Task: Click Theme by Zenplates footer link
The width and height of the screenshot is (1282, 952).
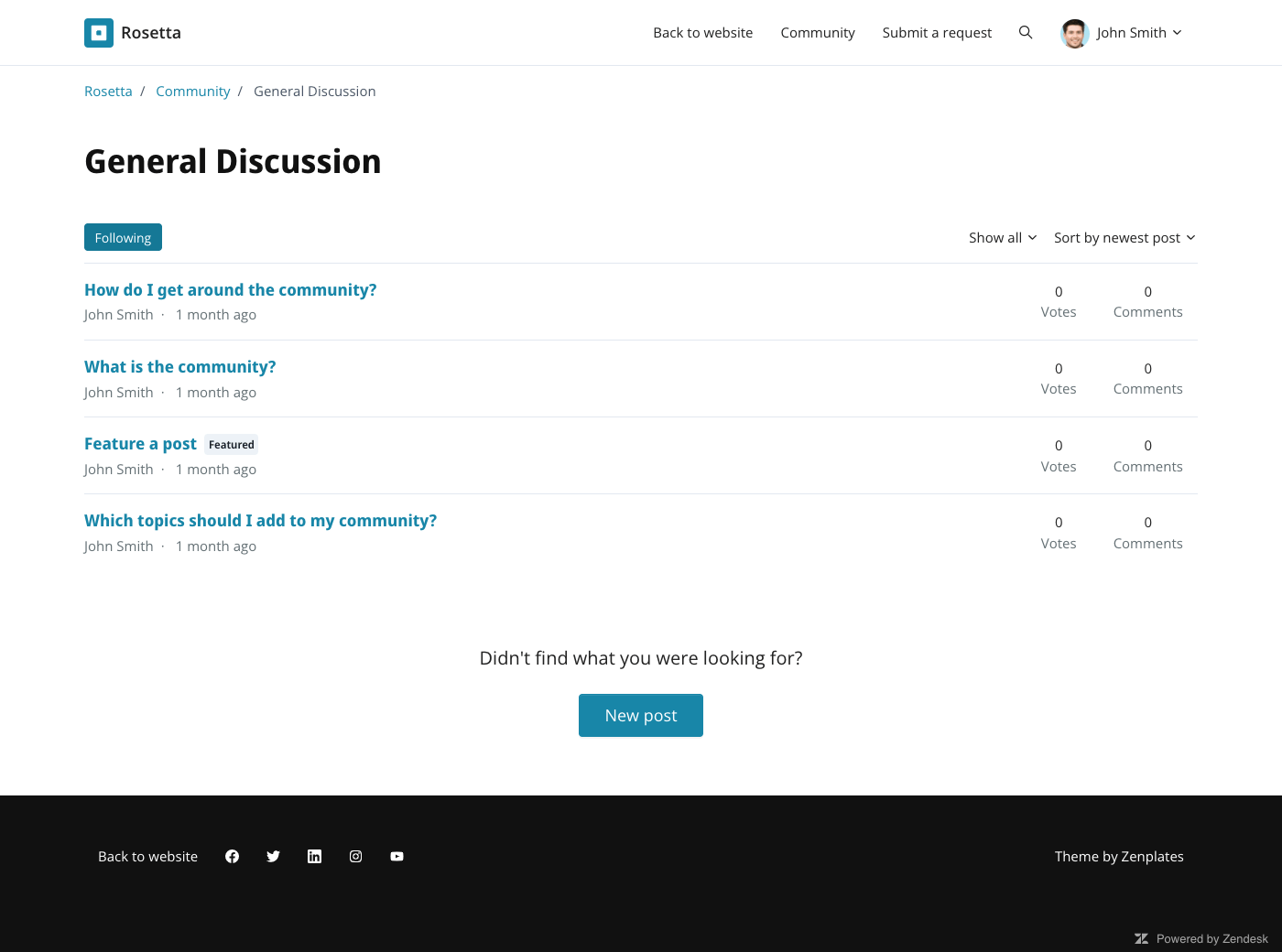Action: 1118,857
